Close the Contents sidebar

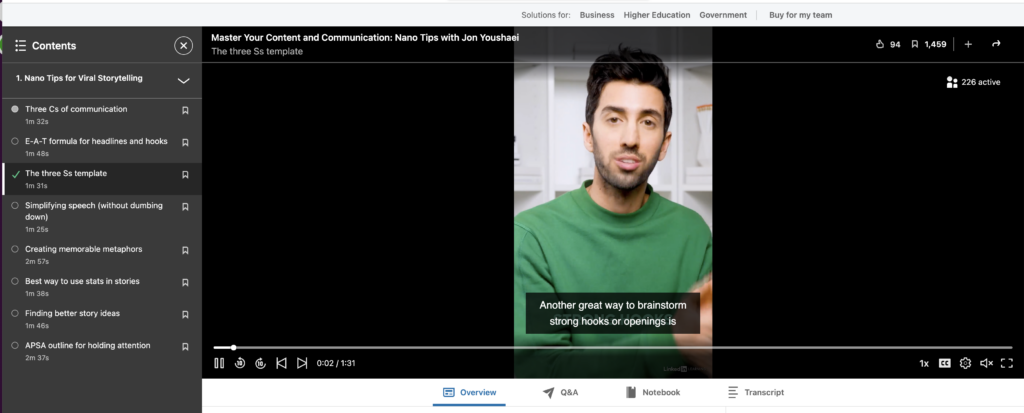tap(184, 46)
